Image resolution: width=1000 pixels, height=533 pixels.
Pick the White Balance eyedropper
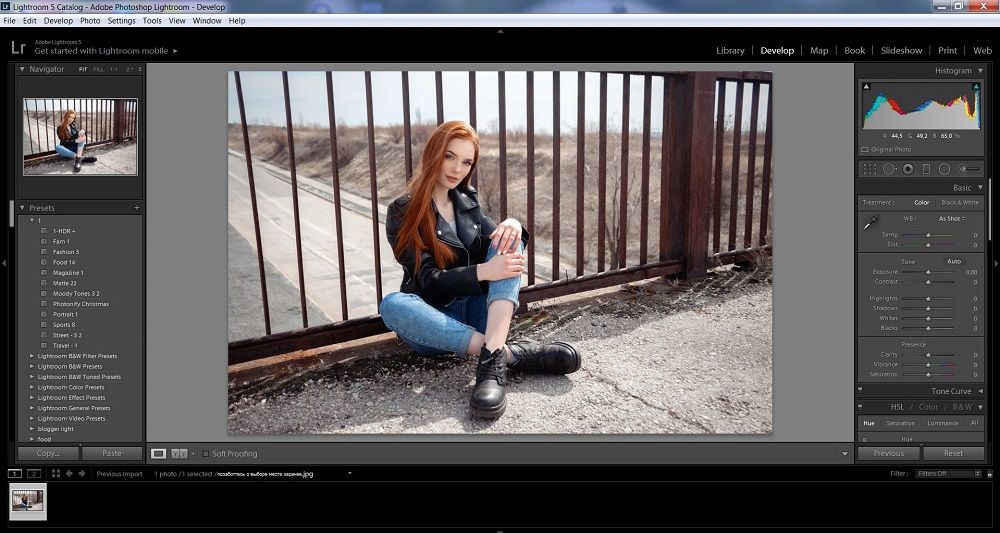point(871,222)
